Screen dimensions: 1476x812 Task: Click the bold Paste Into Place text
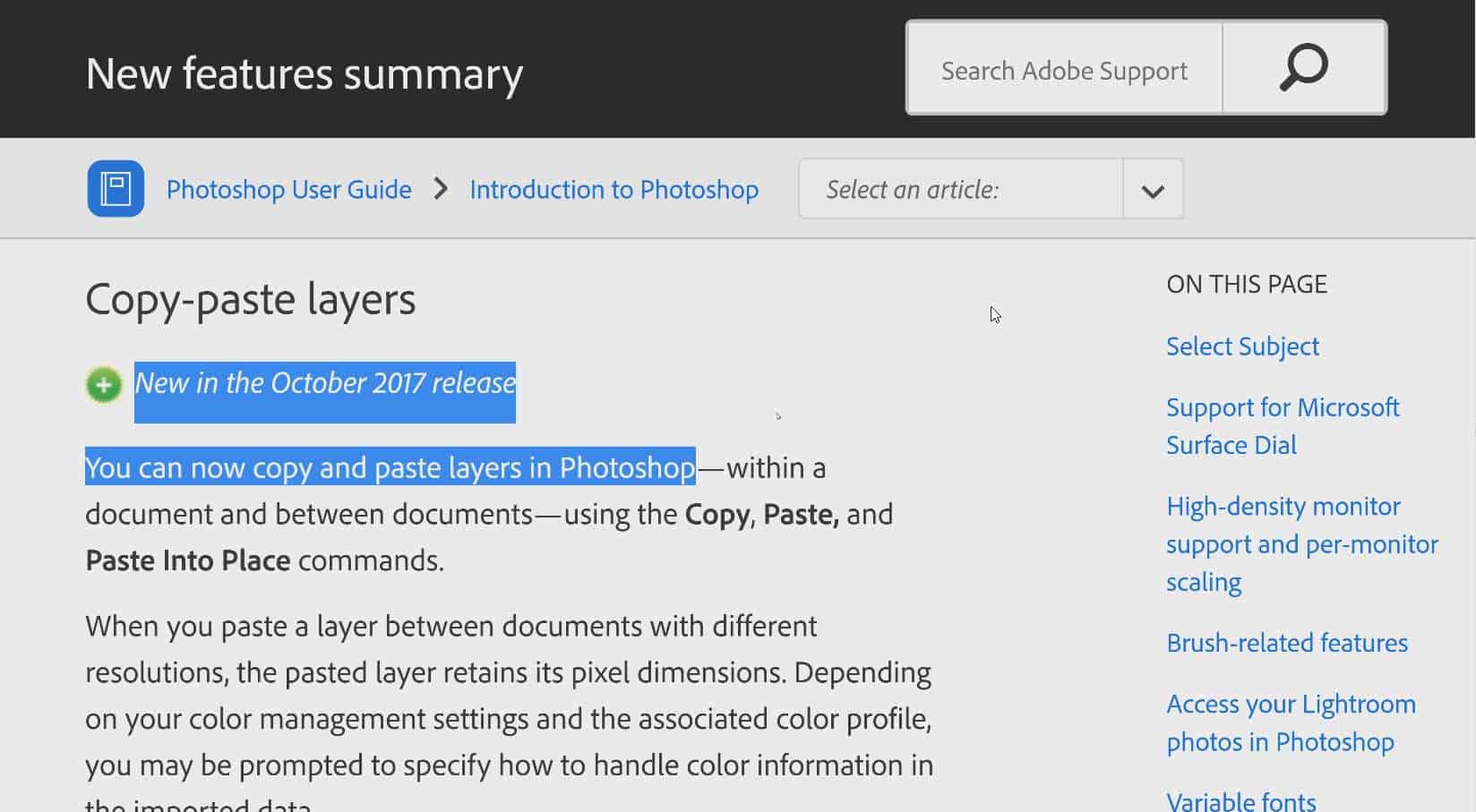188,560
